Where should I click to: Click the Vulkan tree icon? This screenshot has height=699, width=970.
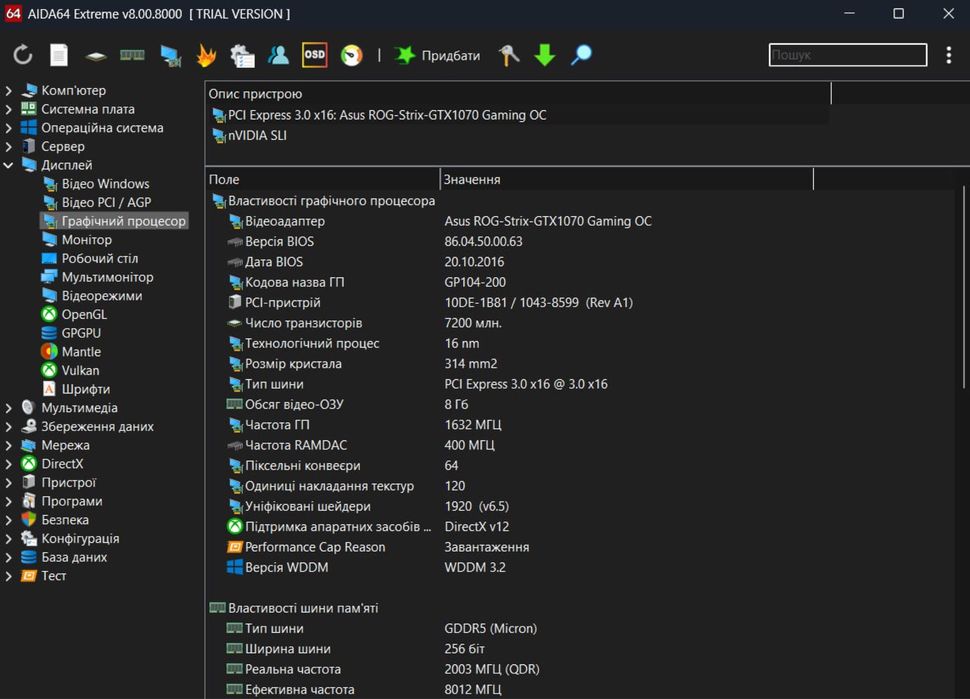(49, 370)
